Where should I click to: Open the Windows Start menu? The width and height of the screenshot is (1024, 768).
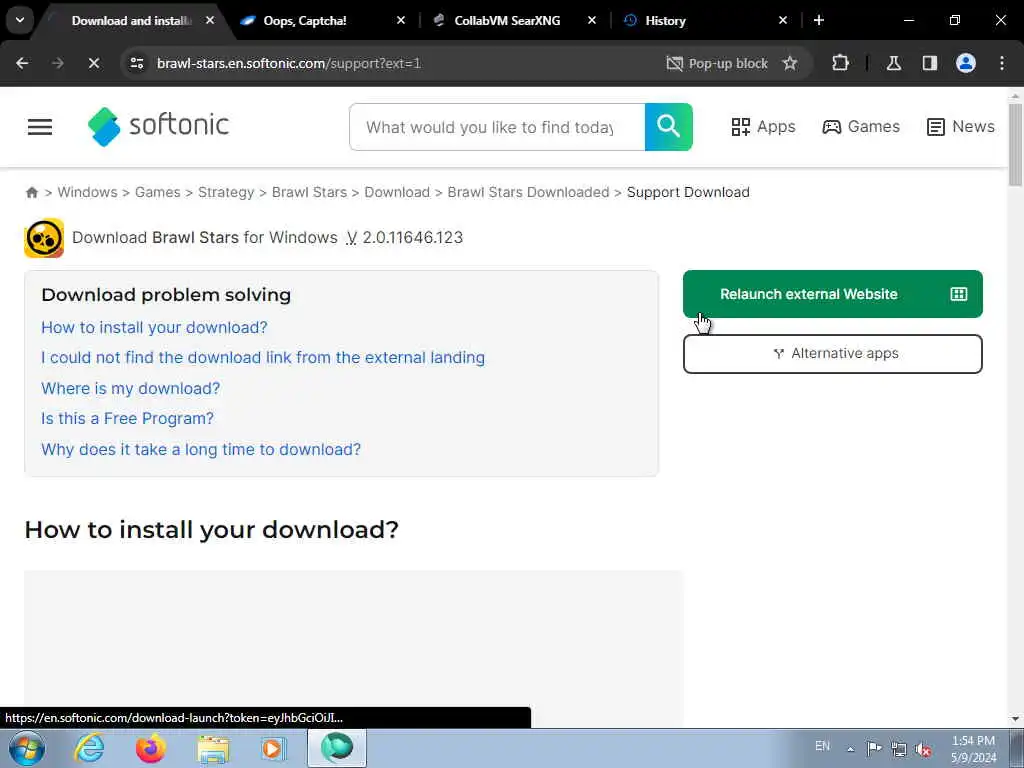click(26, 748)
